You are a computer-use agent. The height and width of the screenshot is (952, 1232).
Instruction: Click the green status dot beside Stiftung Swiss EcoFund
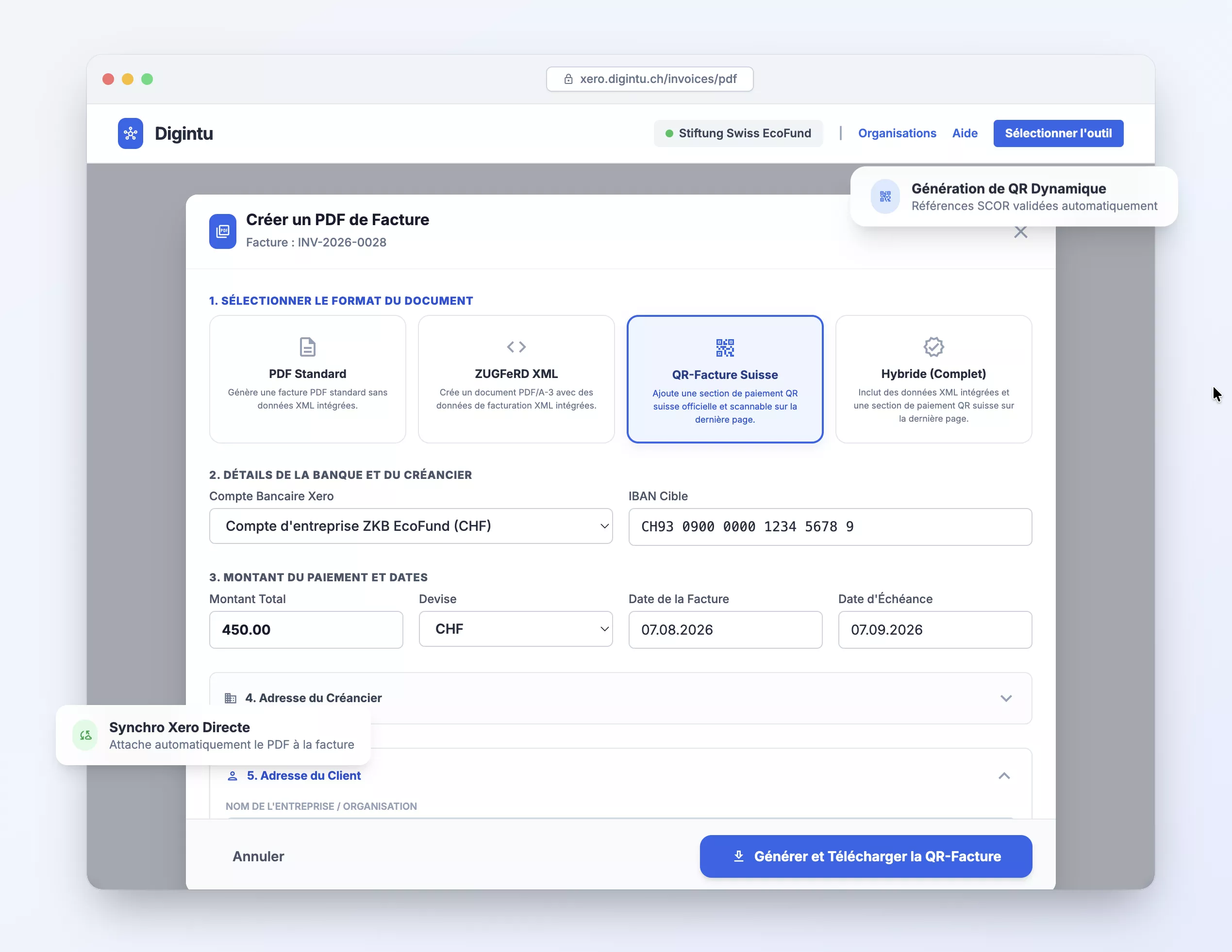click(669, 133)
